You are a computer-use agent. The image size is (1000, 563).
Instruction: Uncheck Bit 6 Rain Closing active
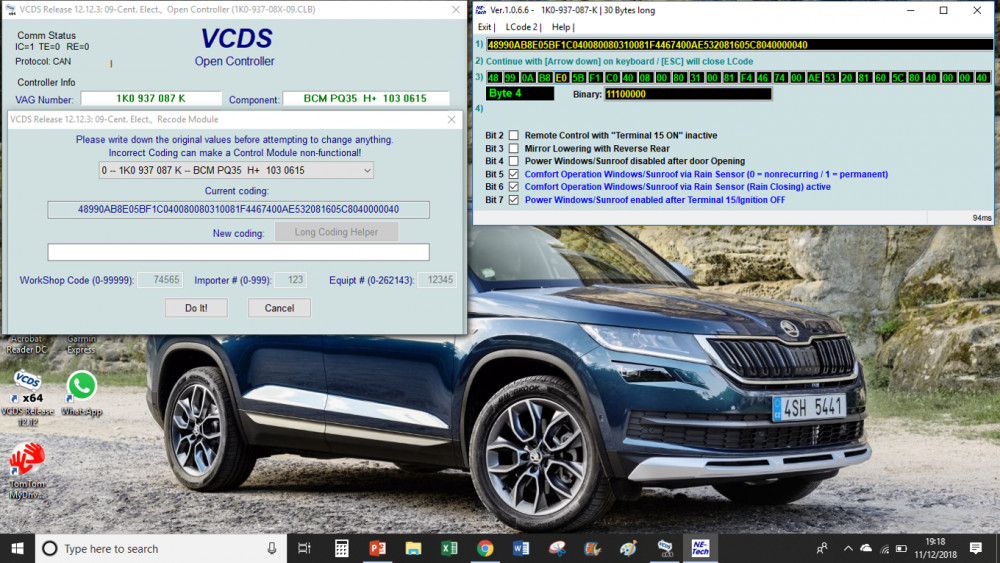513,187
